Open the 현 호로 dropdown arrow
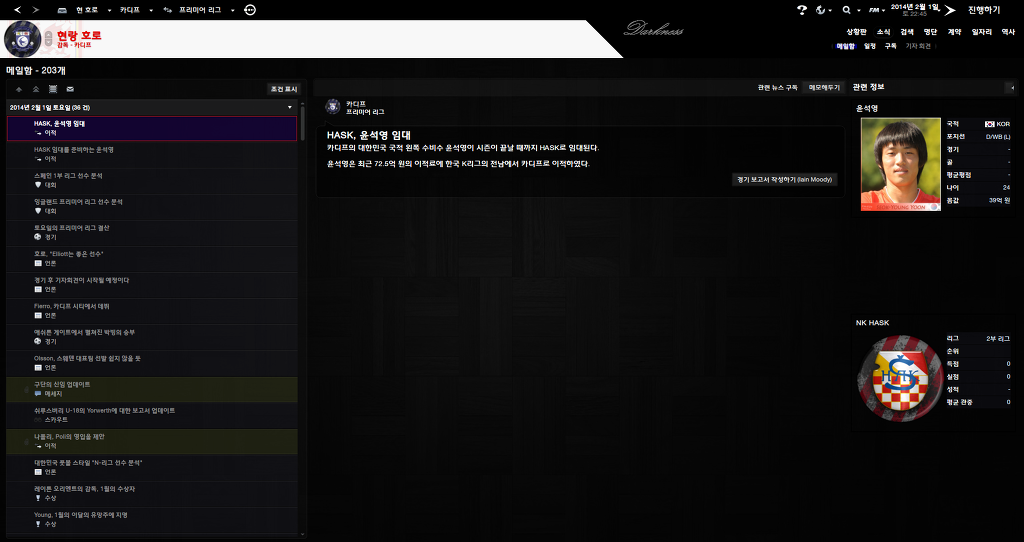Screen dimensions: 1024x542 pos(109,10)
